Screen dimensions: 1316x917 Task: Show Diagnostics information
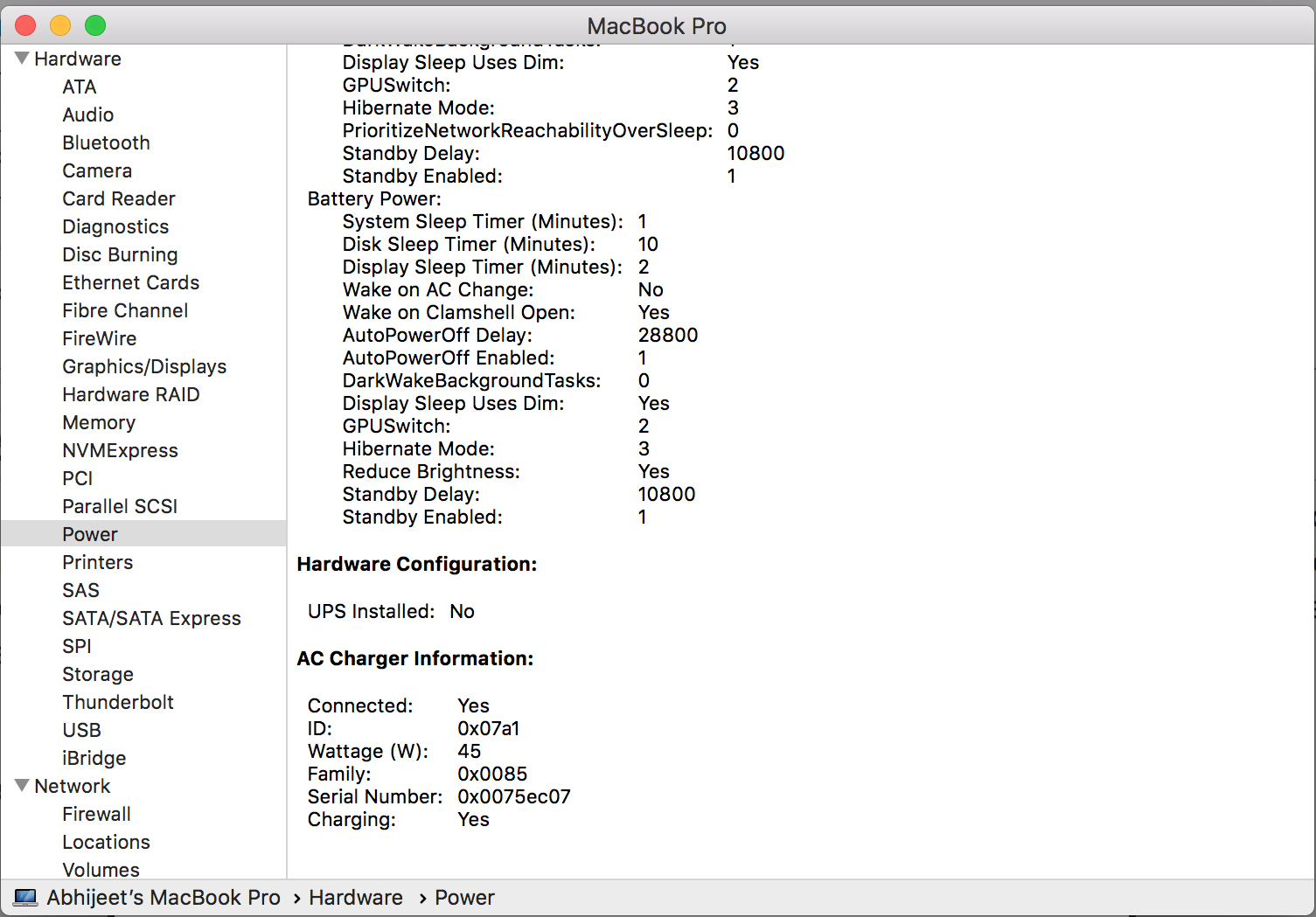[x=115, y=226]
